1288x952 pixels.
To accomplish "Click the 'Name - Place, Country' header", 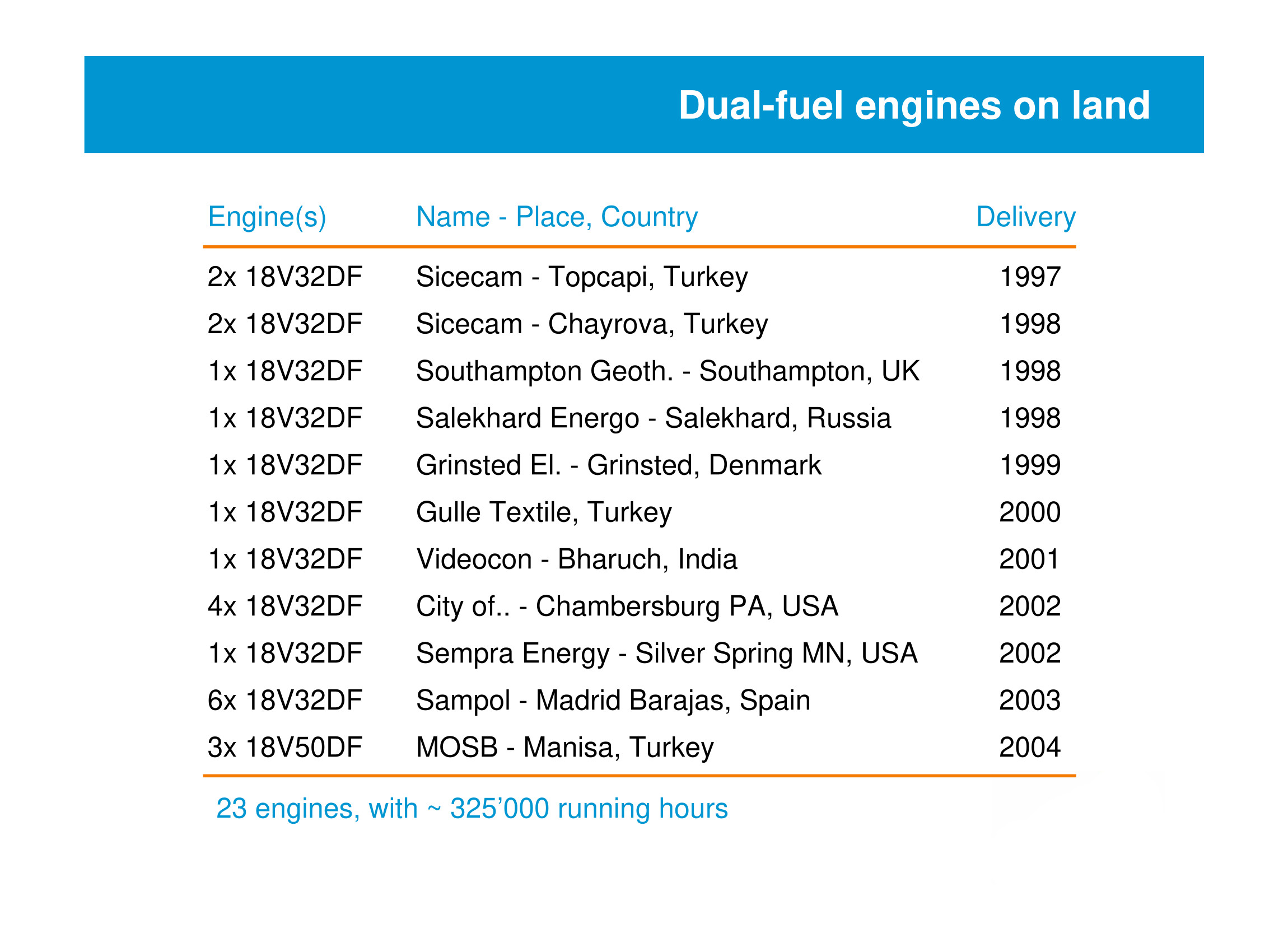I will [x=557, y=217].
